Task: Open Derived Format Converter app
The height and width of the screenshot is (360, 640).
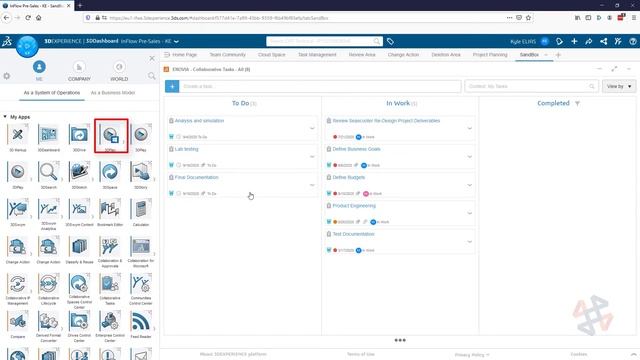Action: click(x=49, y=321)
